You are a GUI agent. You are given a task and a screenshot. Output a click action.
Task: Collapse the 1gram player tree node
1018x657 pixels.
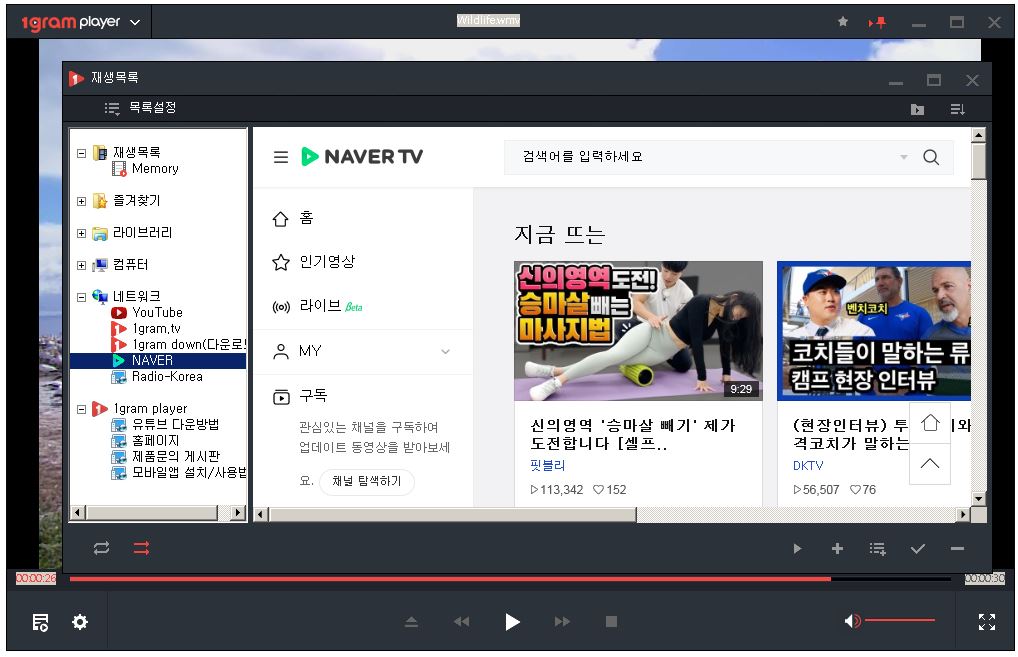pos(81,409)
